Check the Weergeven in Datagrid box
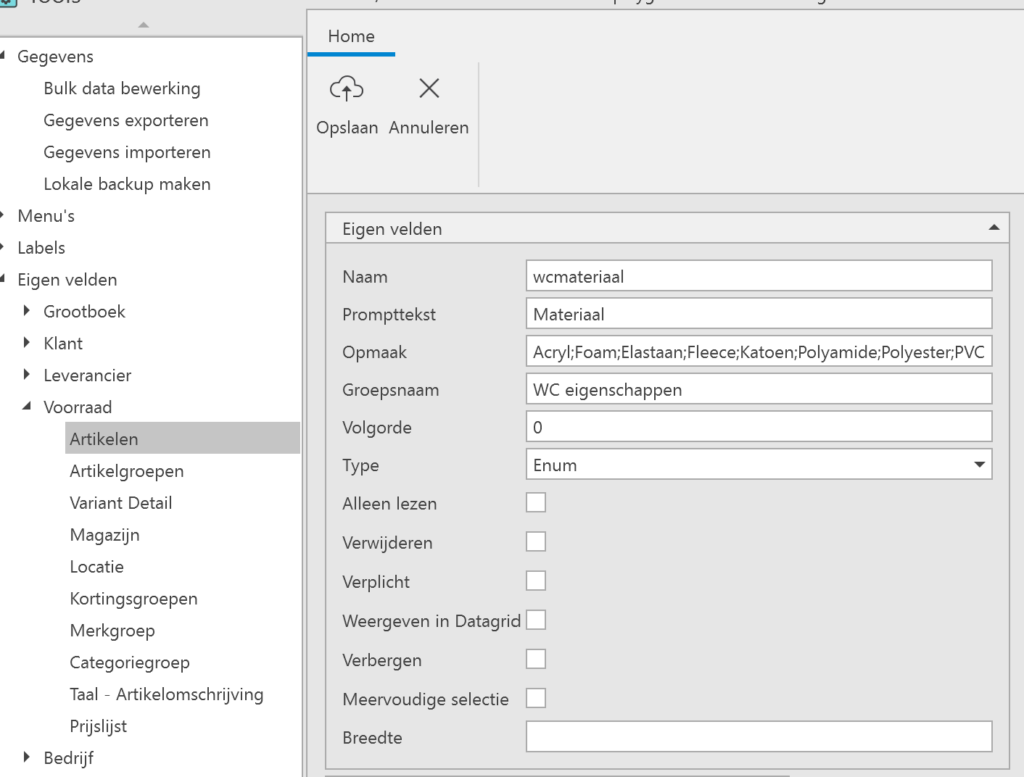Image resolution: width=1024 pixels, height=777 pixels. [536, 620]
